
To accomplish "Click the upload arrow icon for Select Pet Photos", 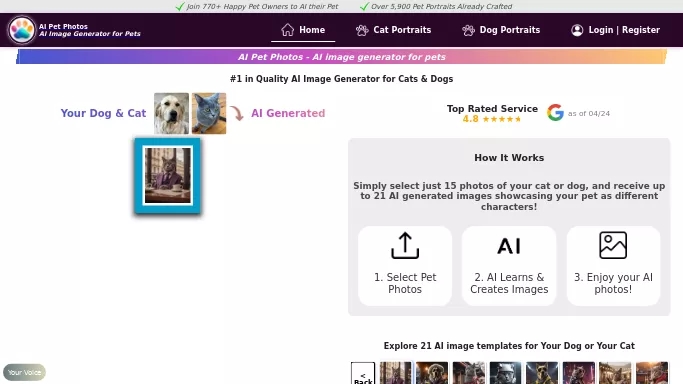I will click(405, 246).
